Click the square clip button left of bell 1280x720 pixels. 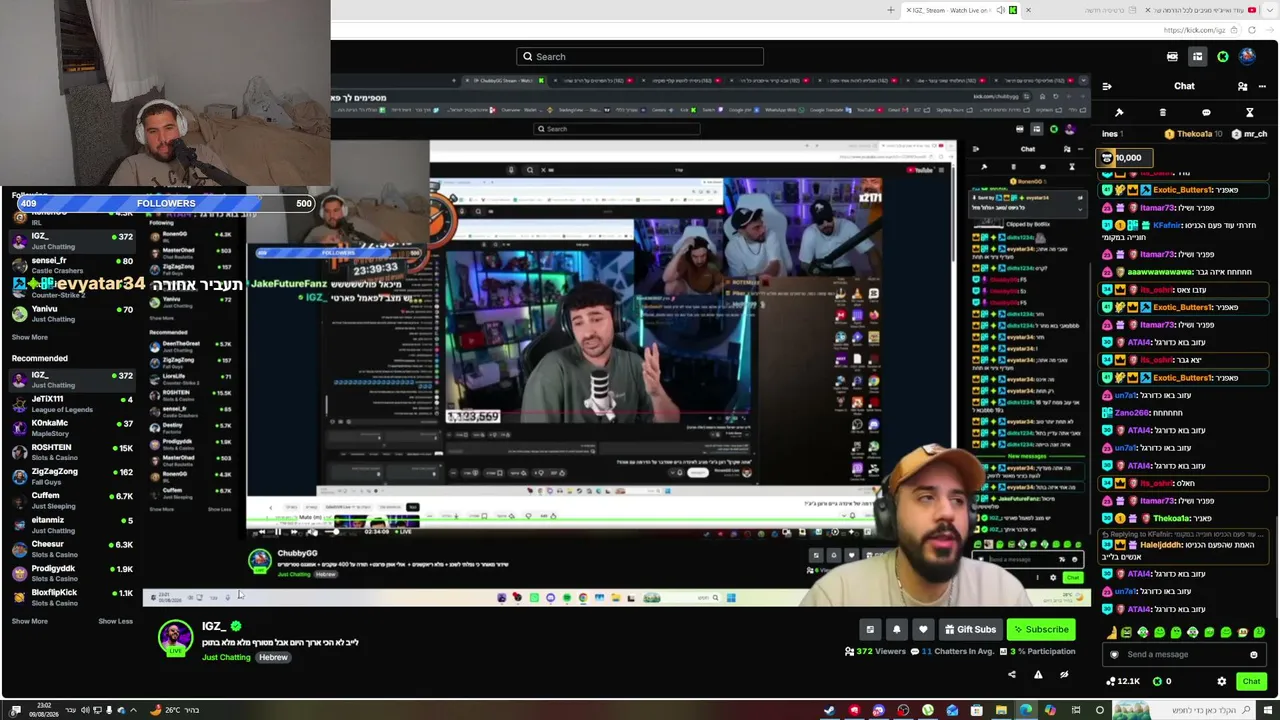click(x=870, y=629)
